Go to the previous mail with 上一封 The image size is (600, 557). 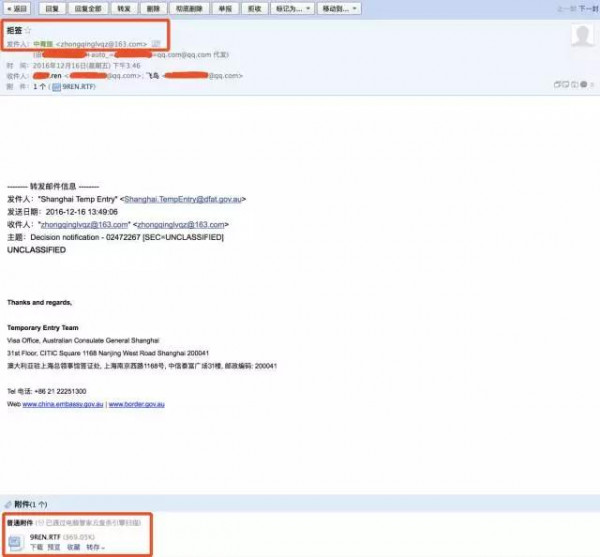point(567,8)
